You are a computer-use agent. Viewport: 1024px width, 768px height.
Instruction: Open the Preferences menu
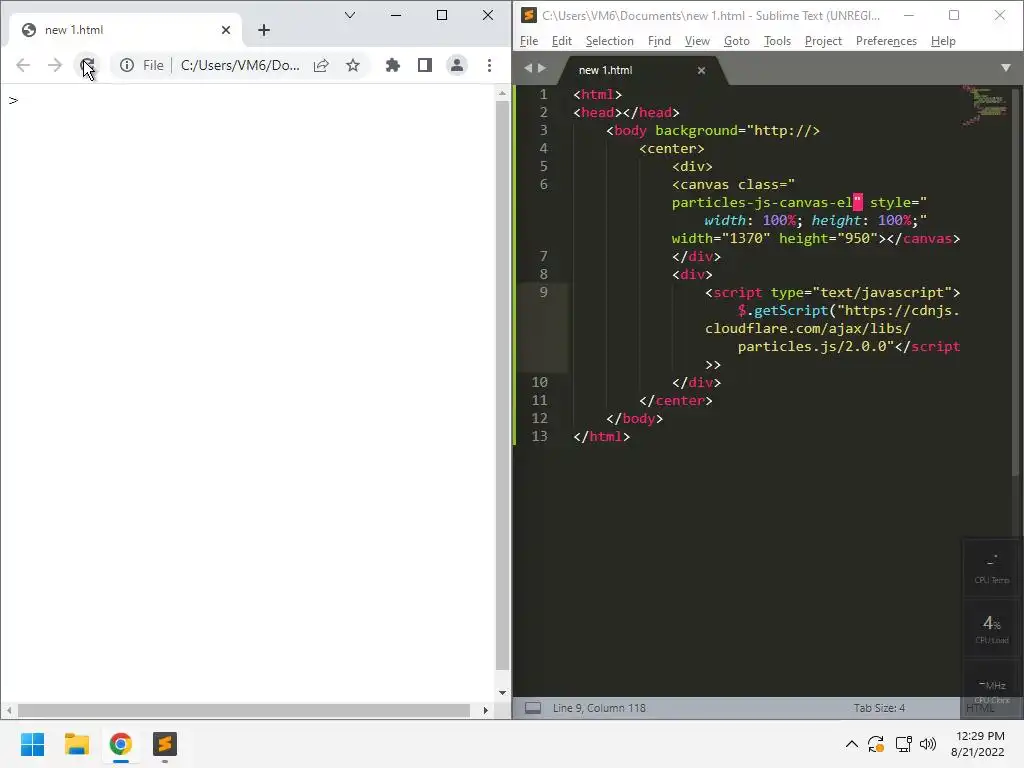886,40
